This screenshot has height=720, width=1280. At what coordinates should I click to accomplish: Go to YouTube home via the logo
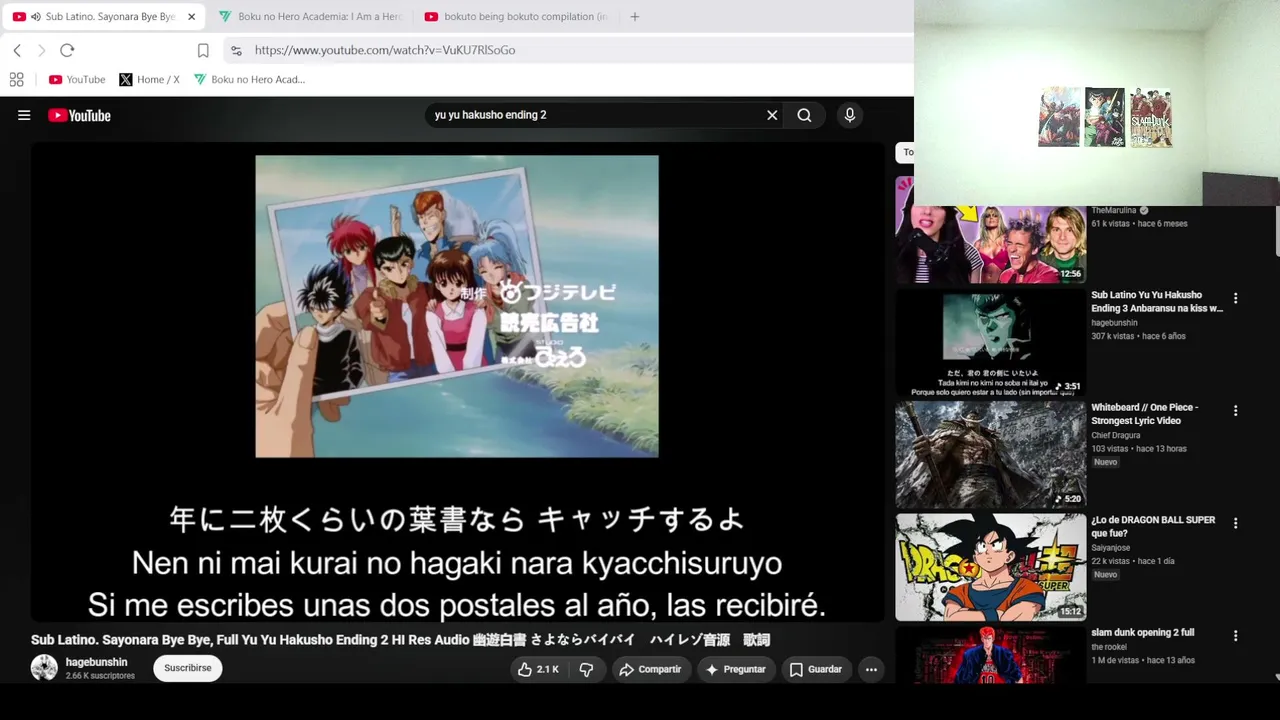point(79,115)
